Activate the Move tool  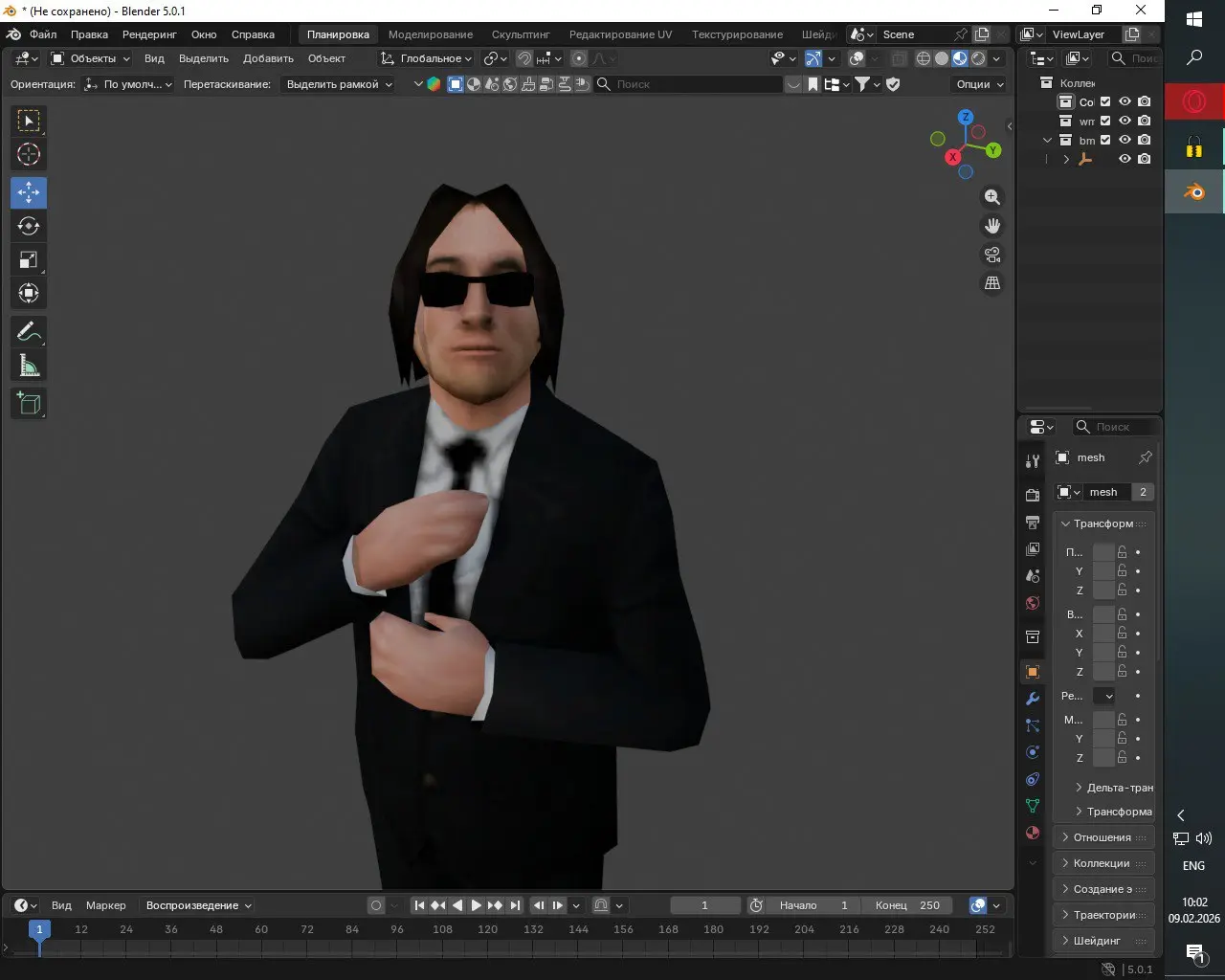(29, 192)
